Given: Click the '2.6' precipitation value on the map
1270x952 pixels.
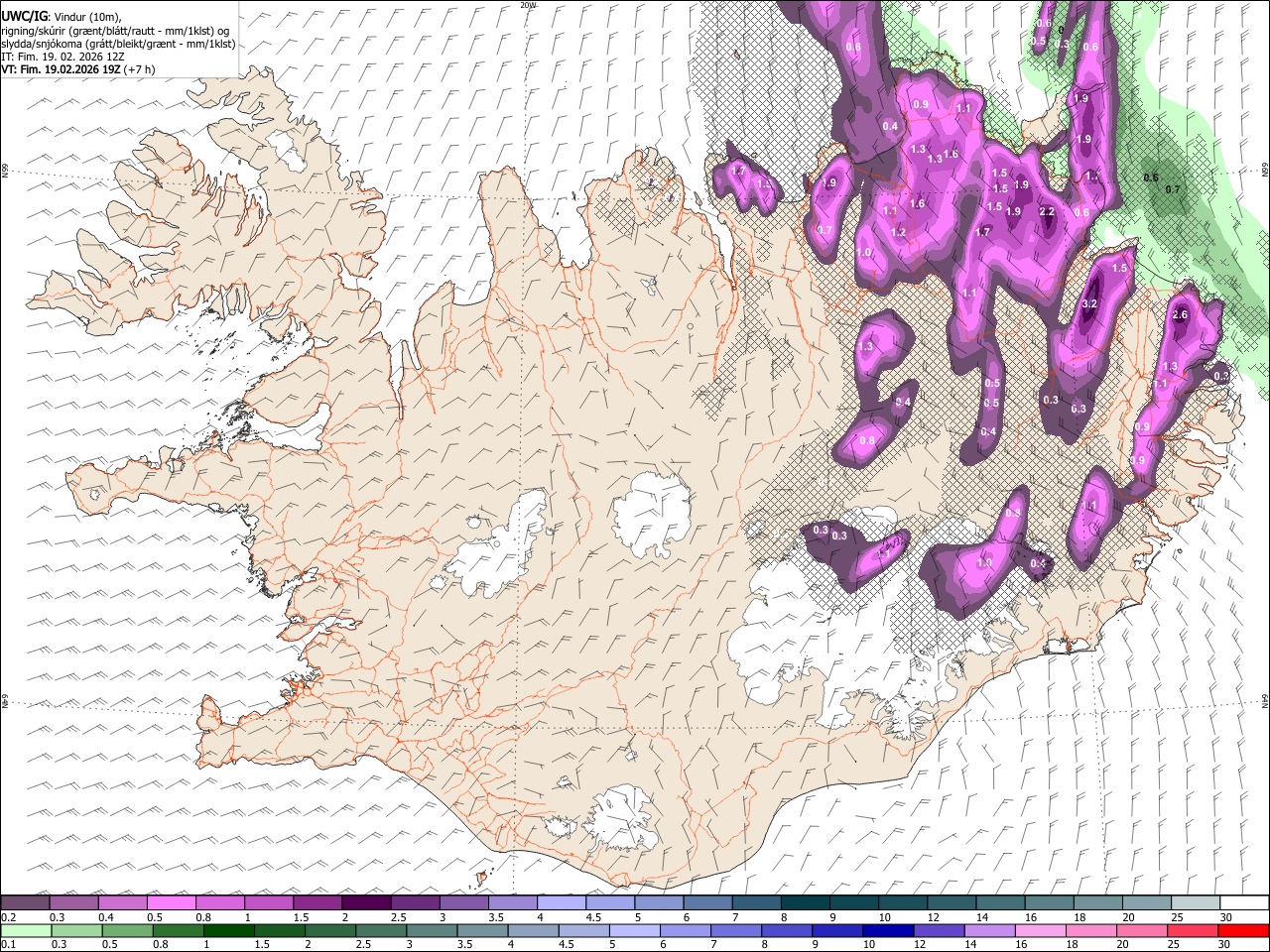Looking at the screenshot, I should coord(1180,314).
